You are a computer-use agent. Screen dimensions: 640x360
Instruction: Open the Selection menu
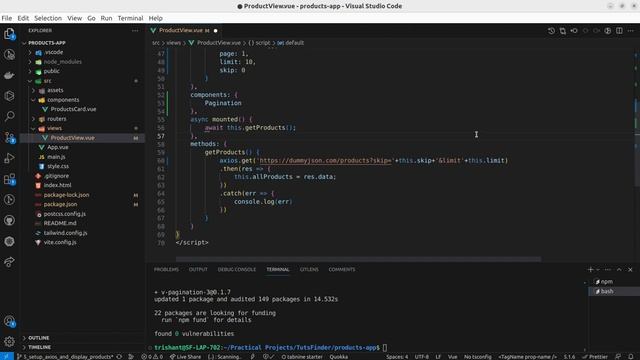(48, 18)
